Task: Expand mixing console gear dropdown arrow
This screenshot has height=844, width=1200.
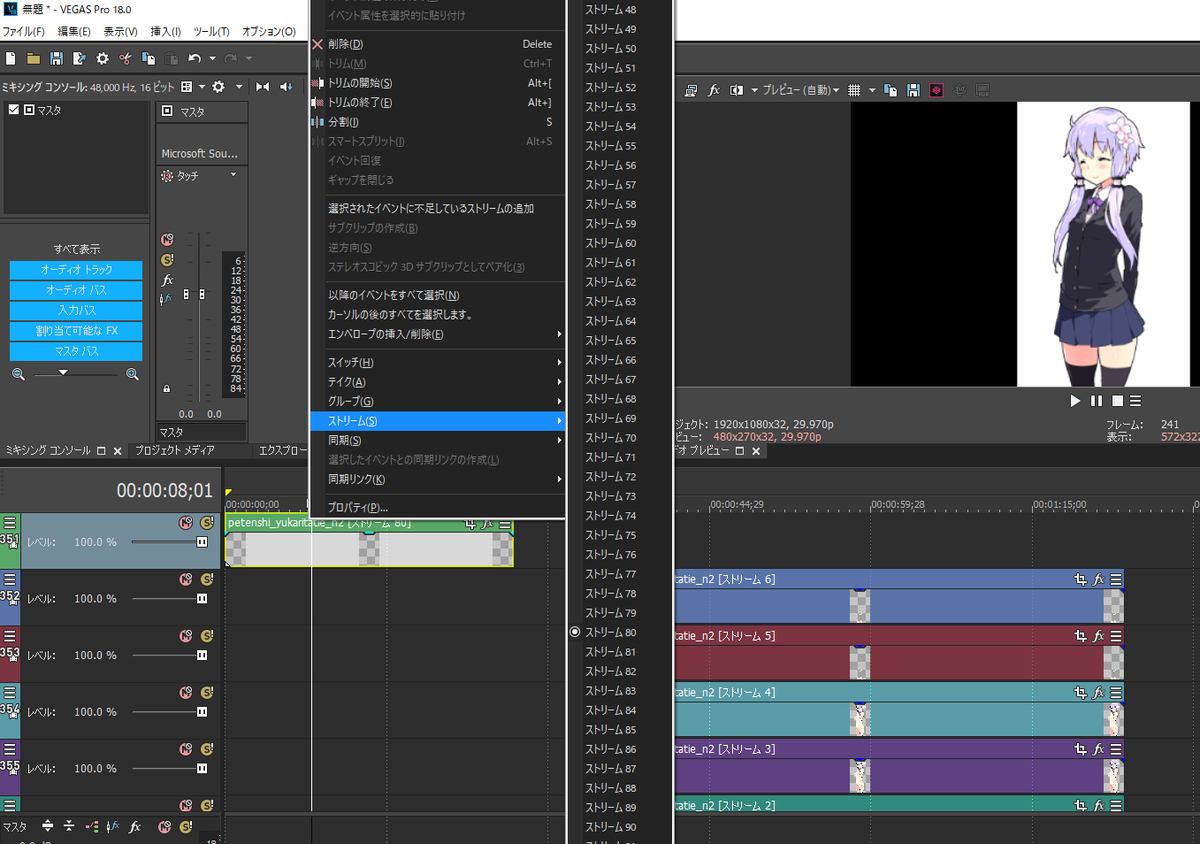Action: (238, 87)
